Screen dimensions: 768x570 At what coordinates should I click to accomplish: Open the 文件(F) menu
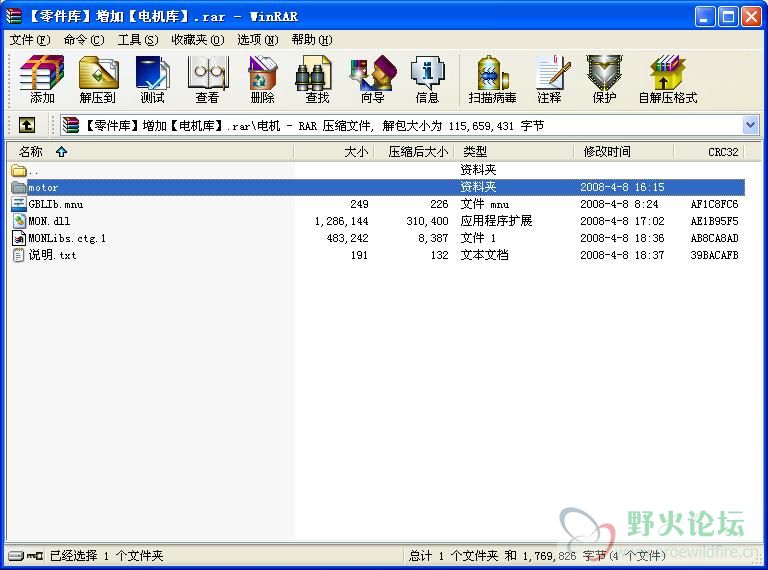(30, 40)
